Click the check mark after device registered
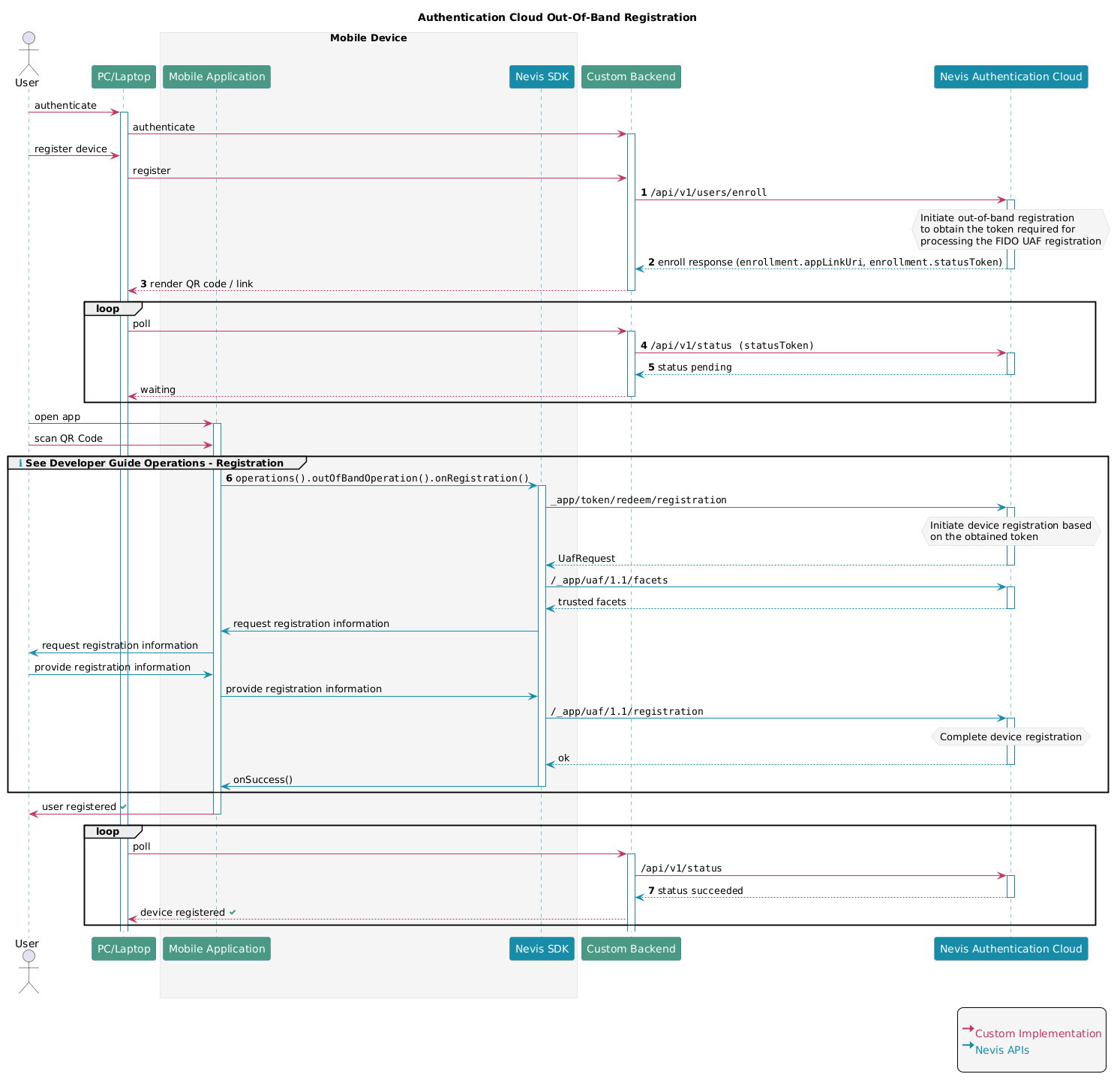The height and width of the screenshot is (1086, 1120). pos(233,912)
